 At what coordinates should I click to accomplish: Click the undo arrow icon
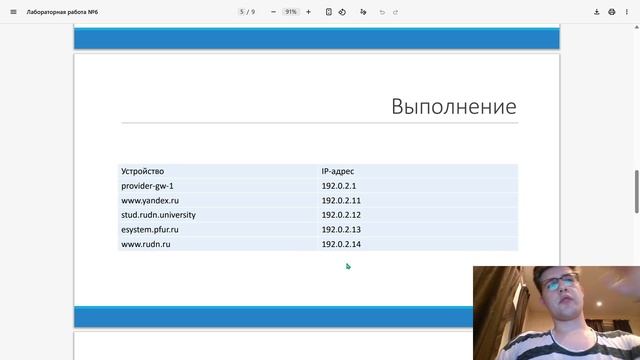[x=382, y=12]
